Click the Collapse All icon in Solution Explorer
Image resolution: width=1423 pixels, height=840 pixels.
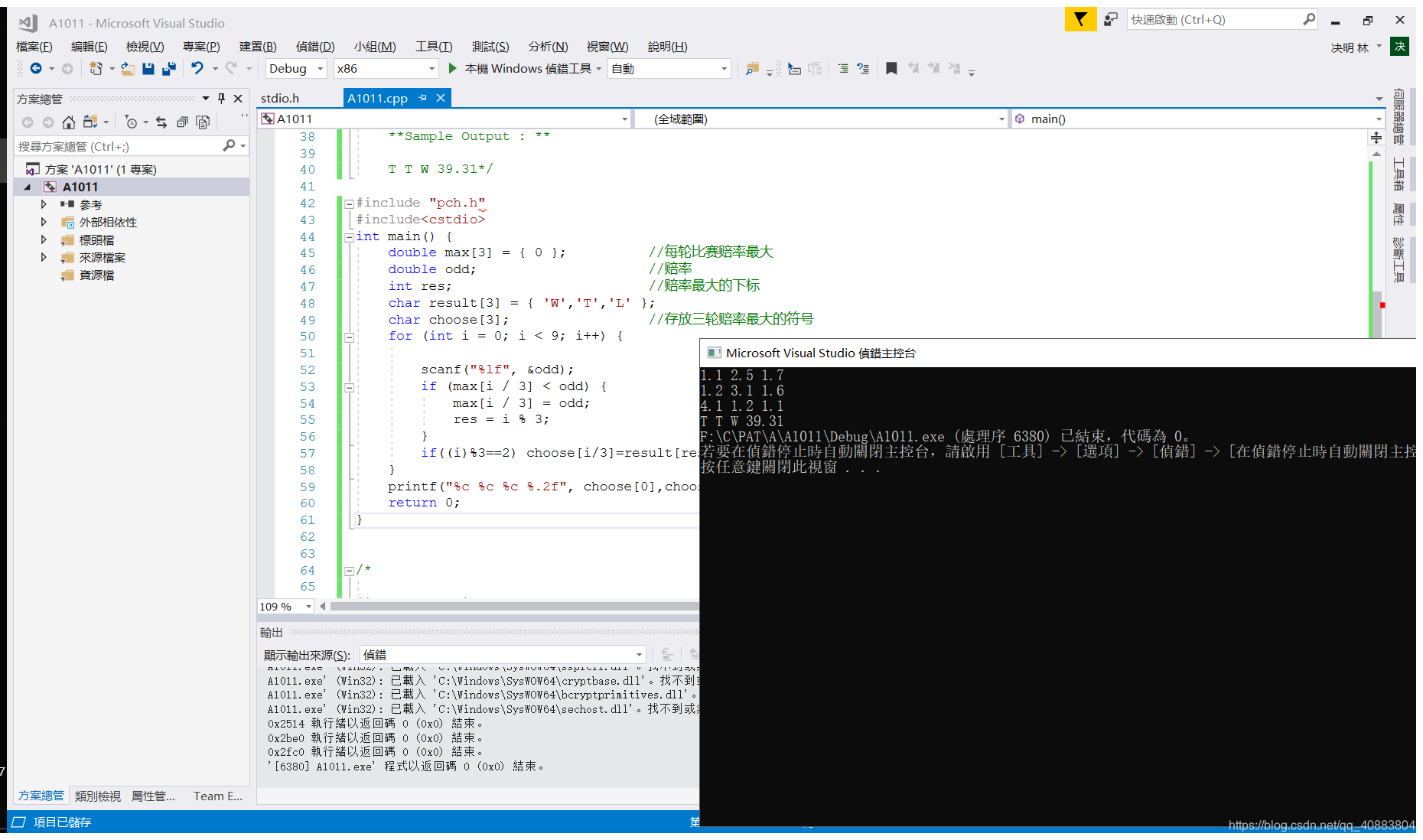182,122
